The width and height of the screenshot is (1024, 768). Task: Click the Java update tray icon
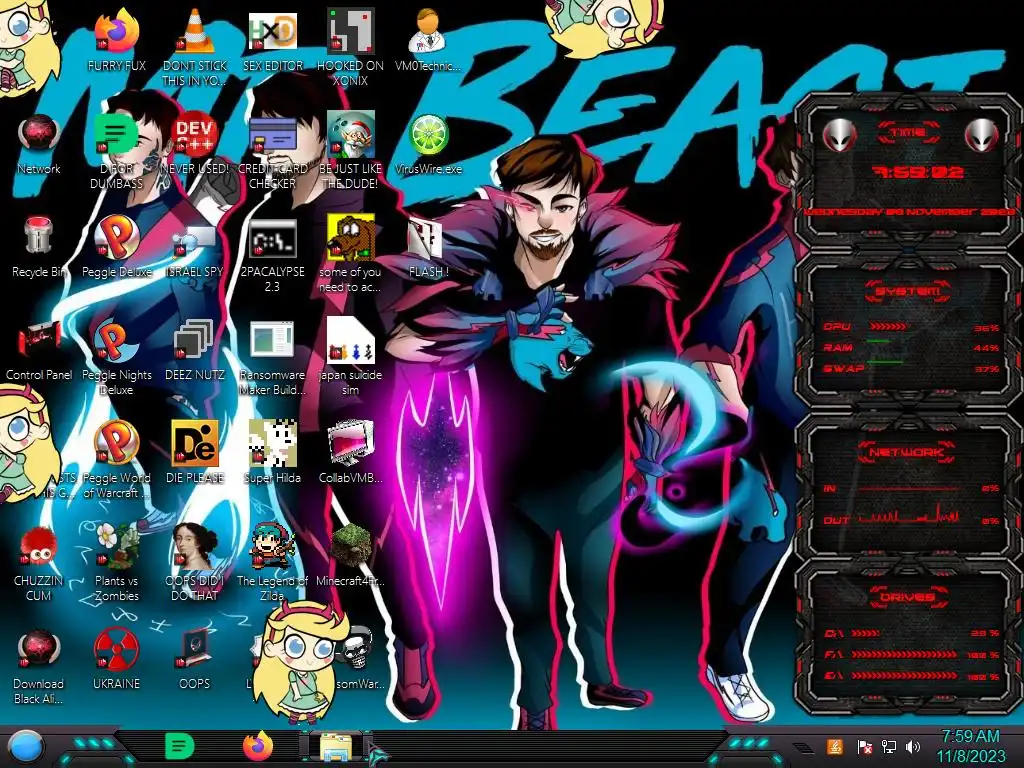[835, 746]
